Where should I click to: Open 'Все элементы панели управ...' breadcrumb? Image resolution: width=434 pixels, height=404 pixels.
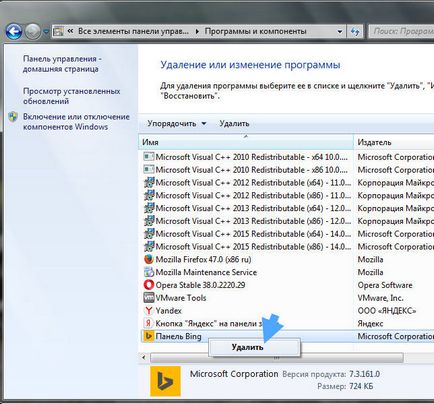click(x=133, y=31)
